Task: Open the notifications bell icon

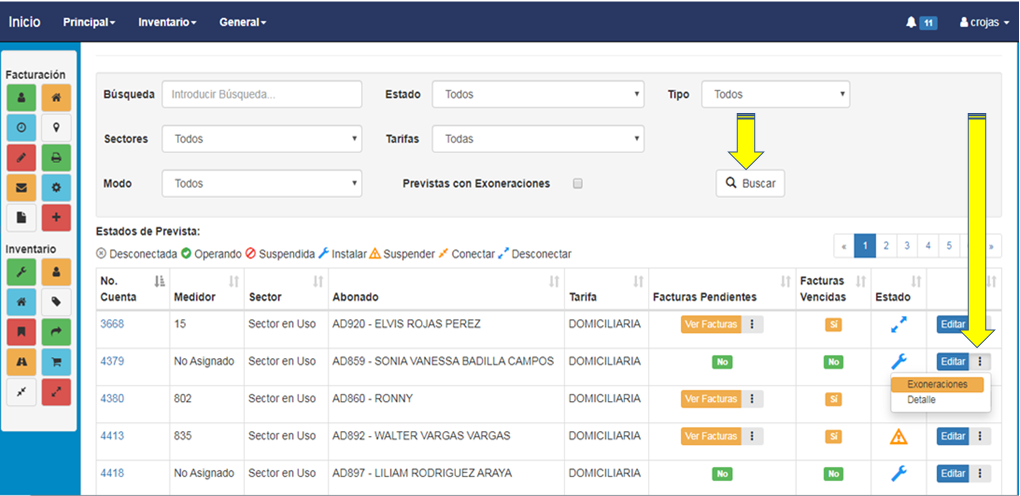Action: [x=911, y=22]
